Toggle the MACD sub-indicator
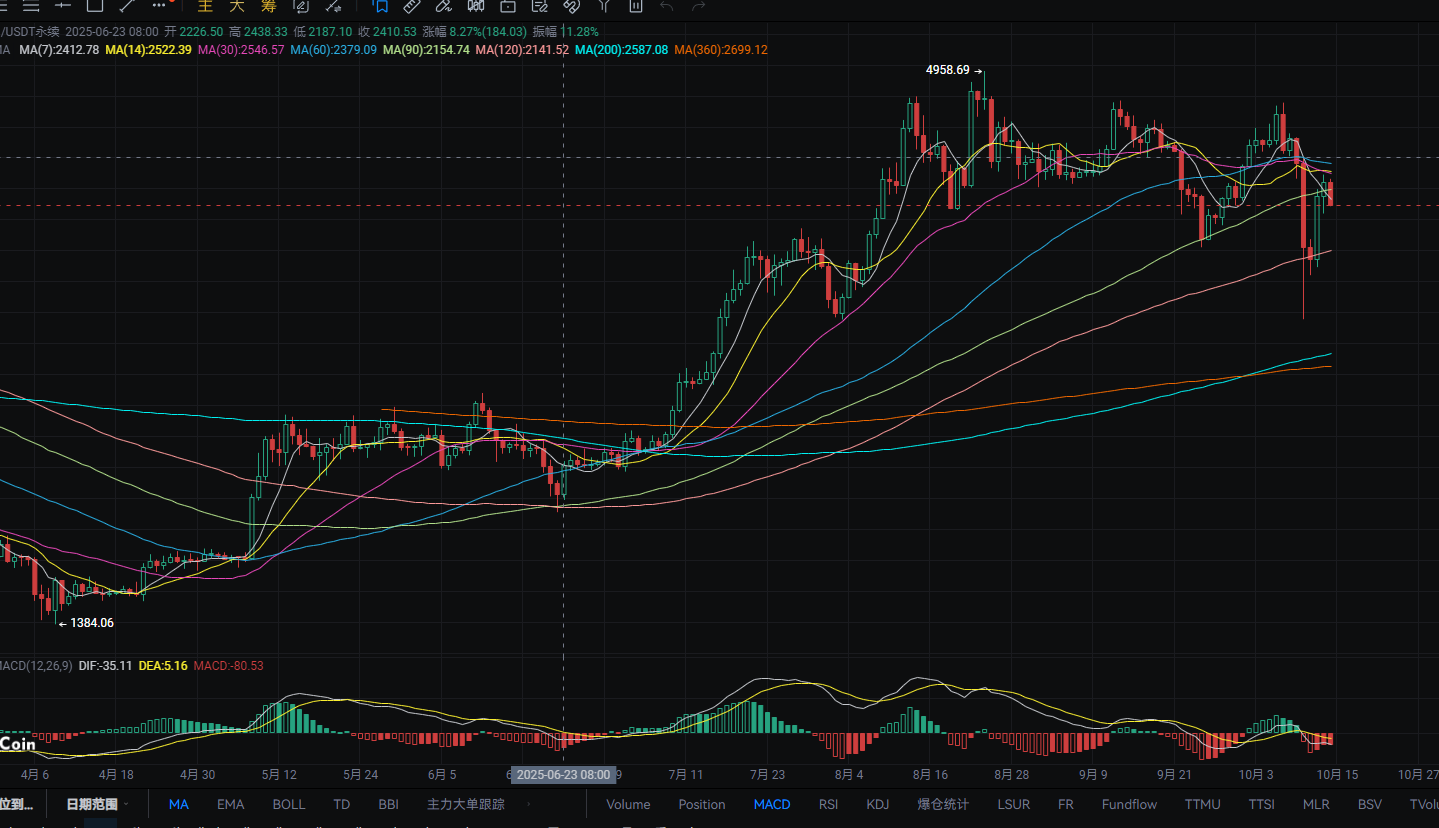 pyautogui.click(x=771, y=804)
